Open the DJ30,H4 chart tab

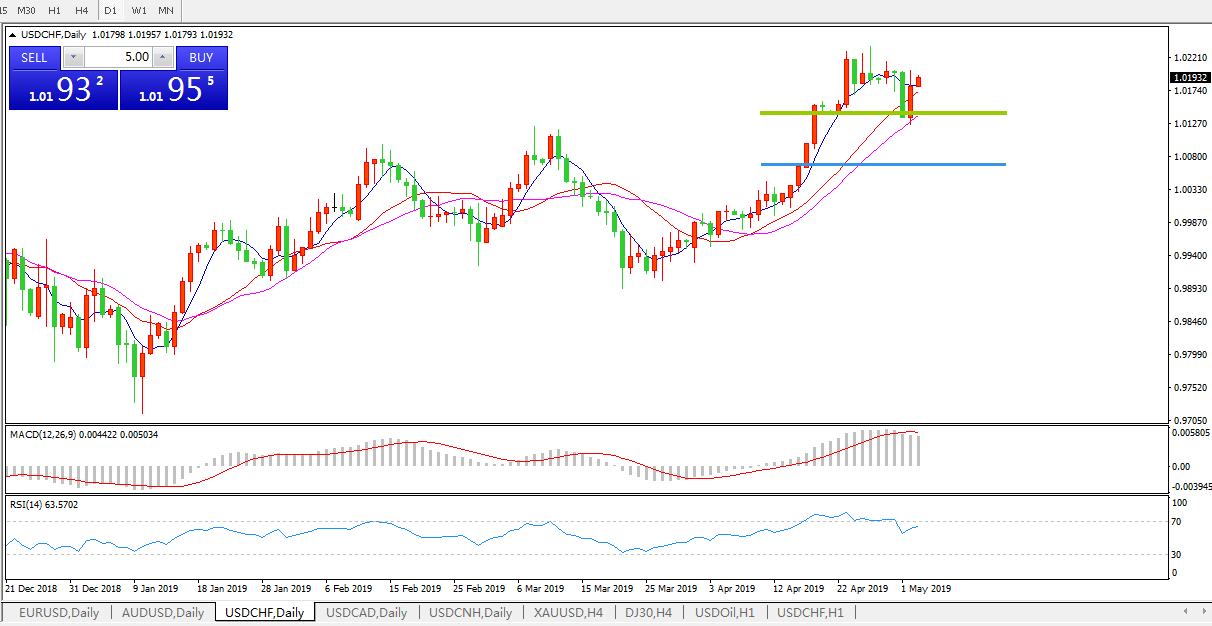tap(648, 612)
